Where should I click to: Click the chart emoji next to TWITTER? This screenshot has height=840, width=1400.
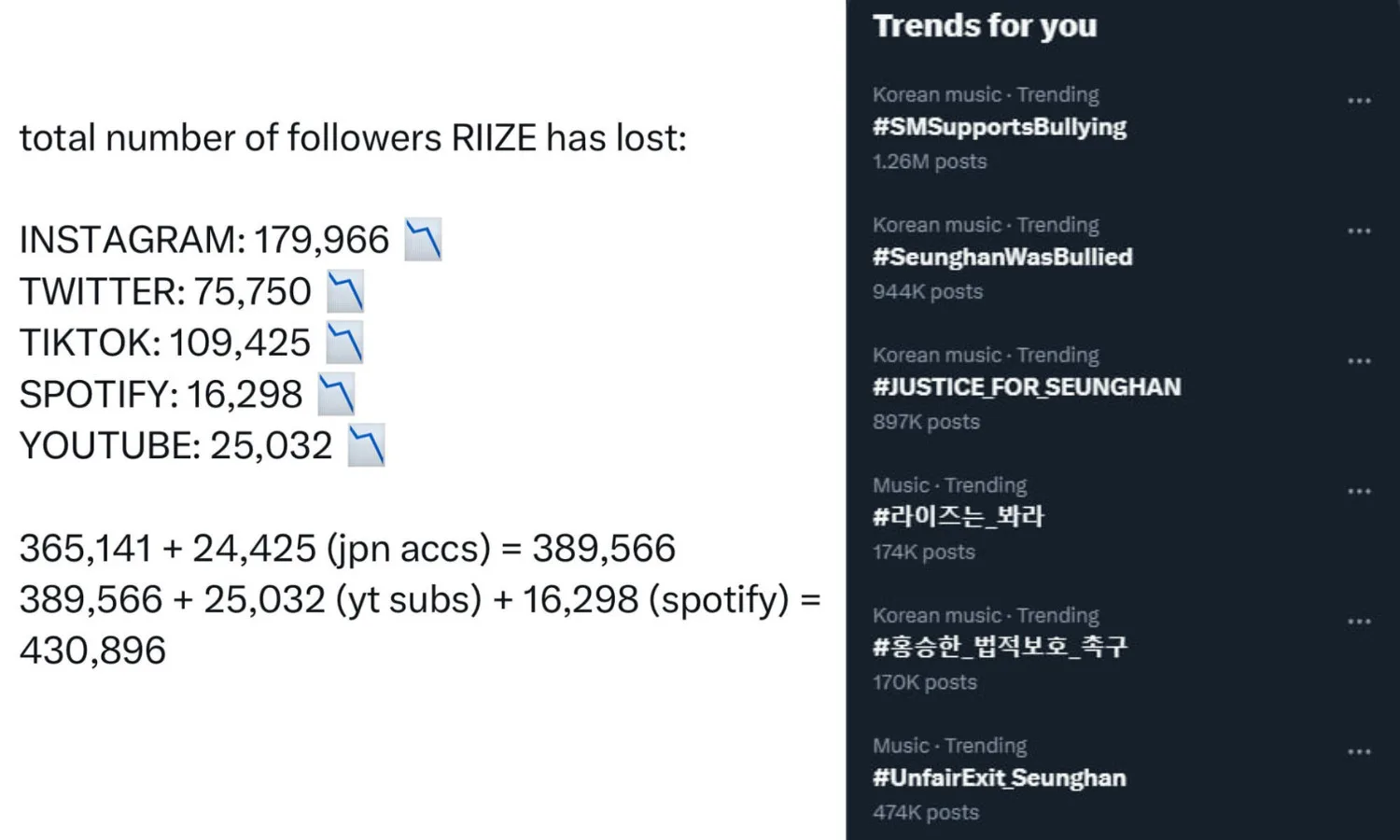click(344, 292)
